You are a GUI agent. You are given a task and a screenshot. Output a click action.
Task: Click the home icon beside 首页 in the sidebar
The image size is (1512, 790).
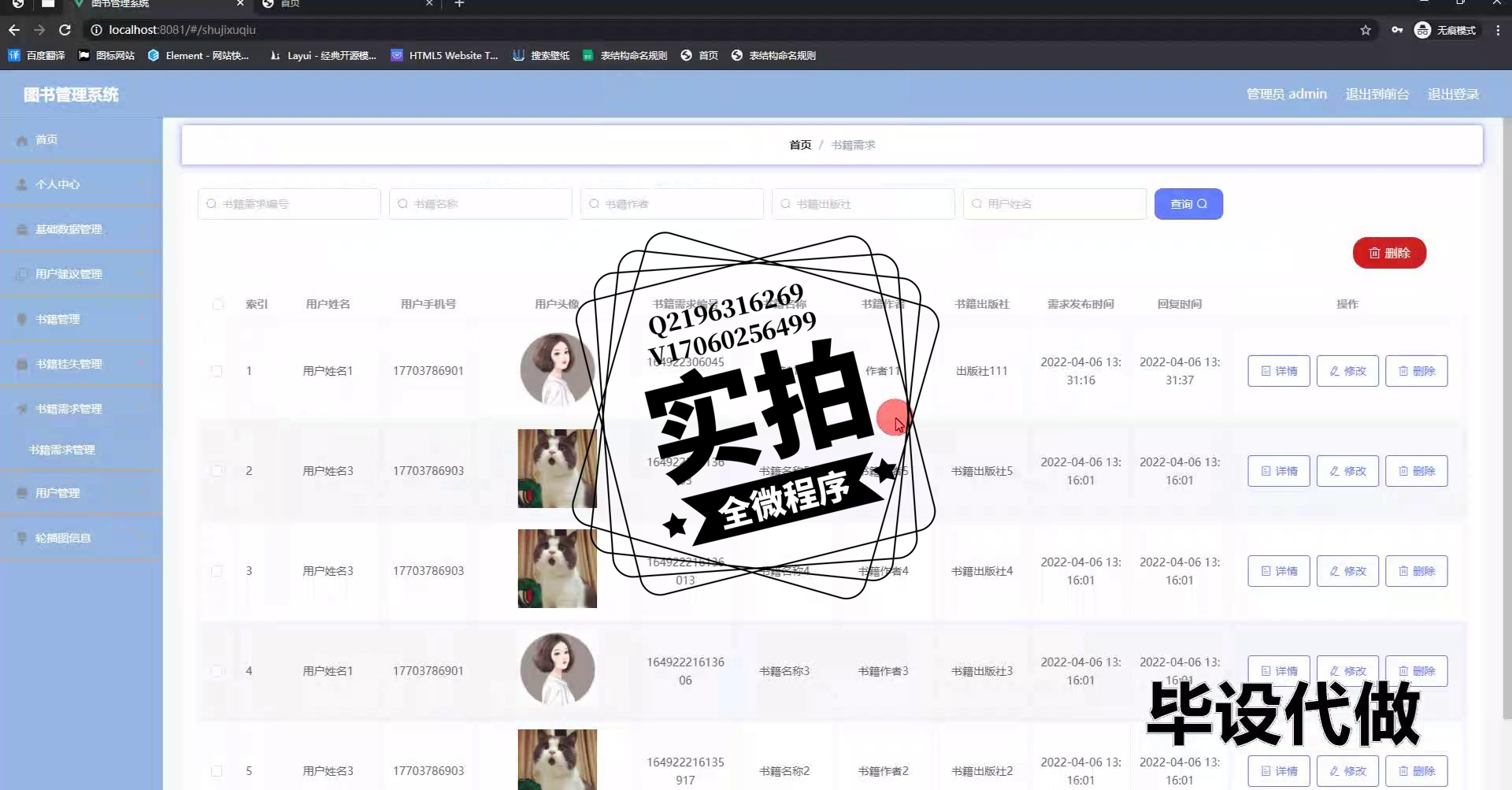[x=22, y=140]
